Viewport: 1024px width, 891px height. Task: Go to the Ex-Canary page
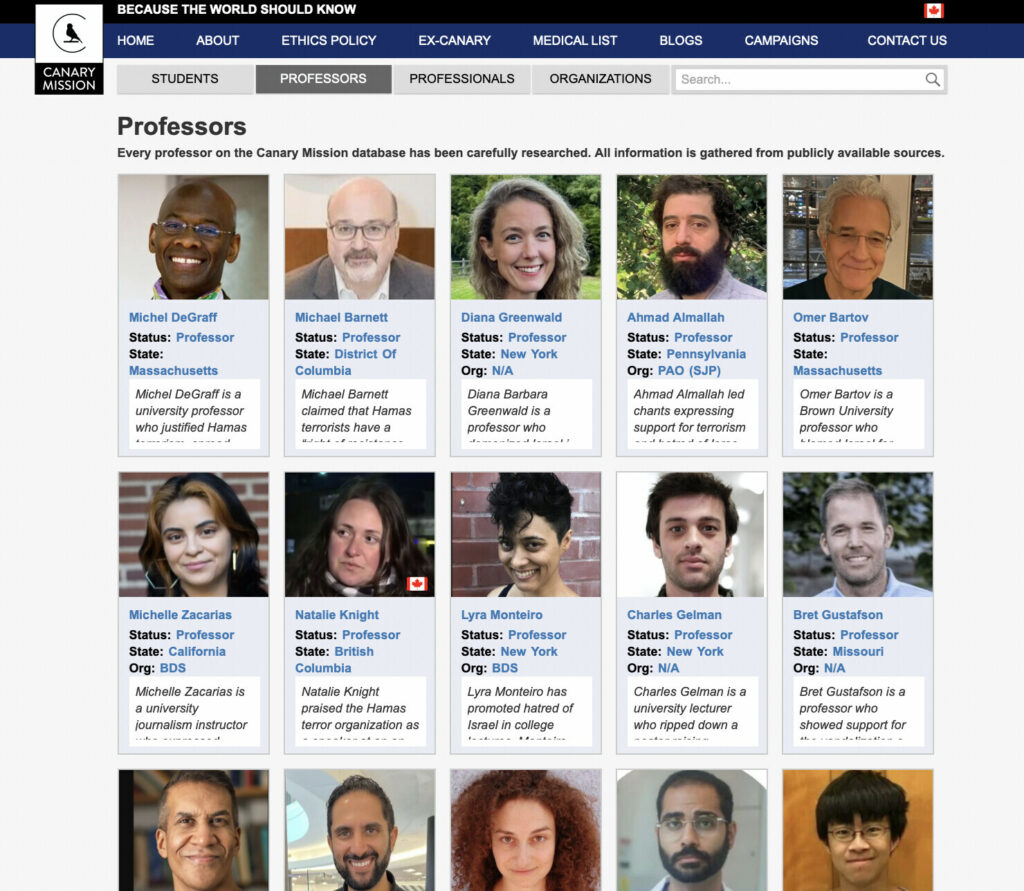tap(454, 40)
